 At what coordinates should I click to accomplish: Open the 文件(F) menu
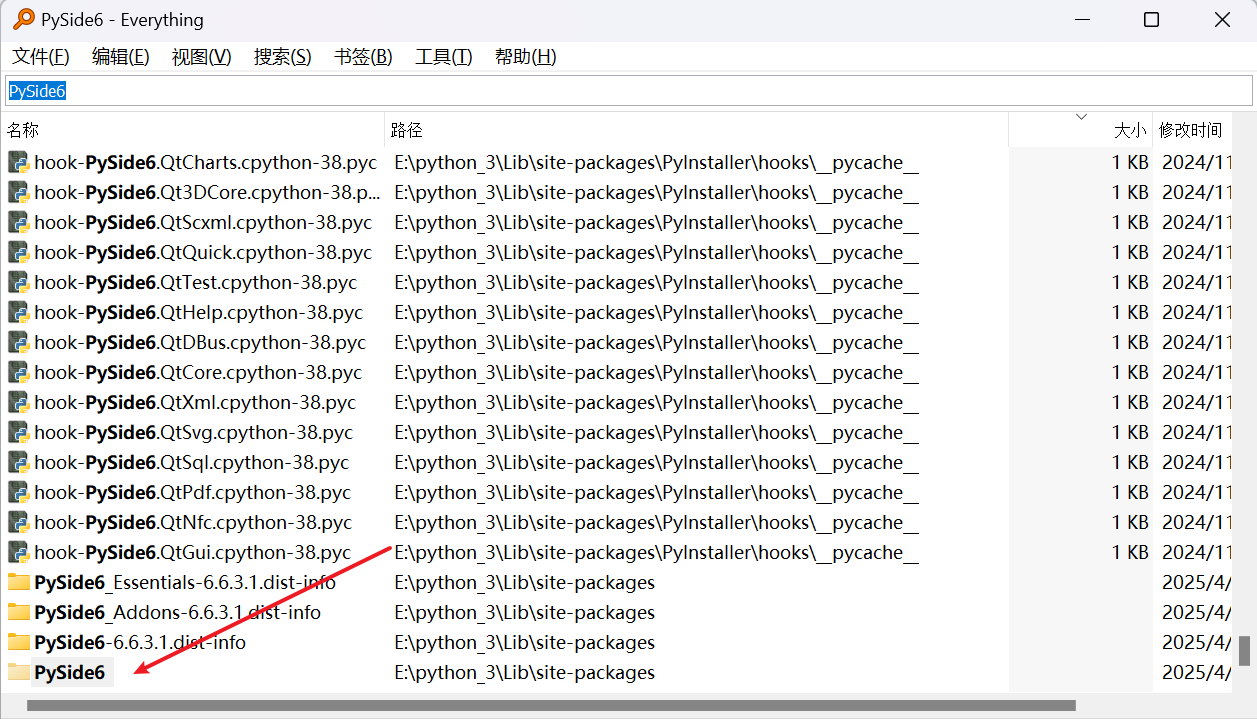[41, 57]
